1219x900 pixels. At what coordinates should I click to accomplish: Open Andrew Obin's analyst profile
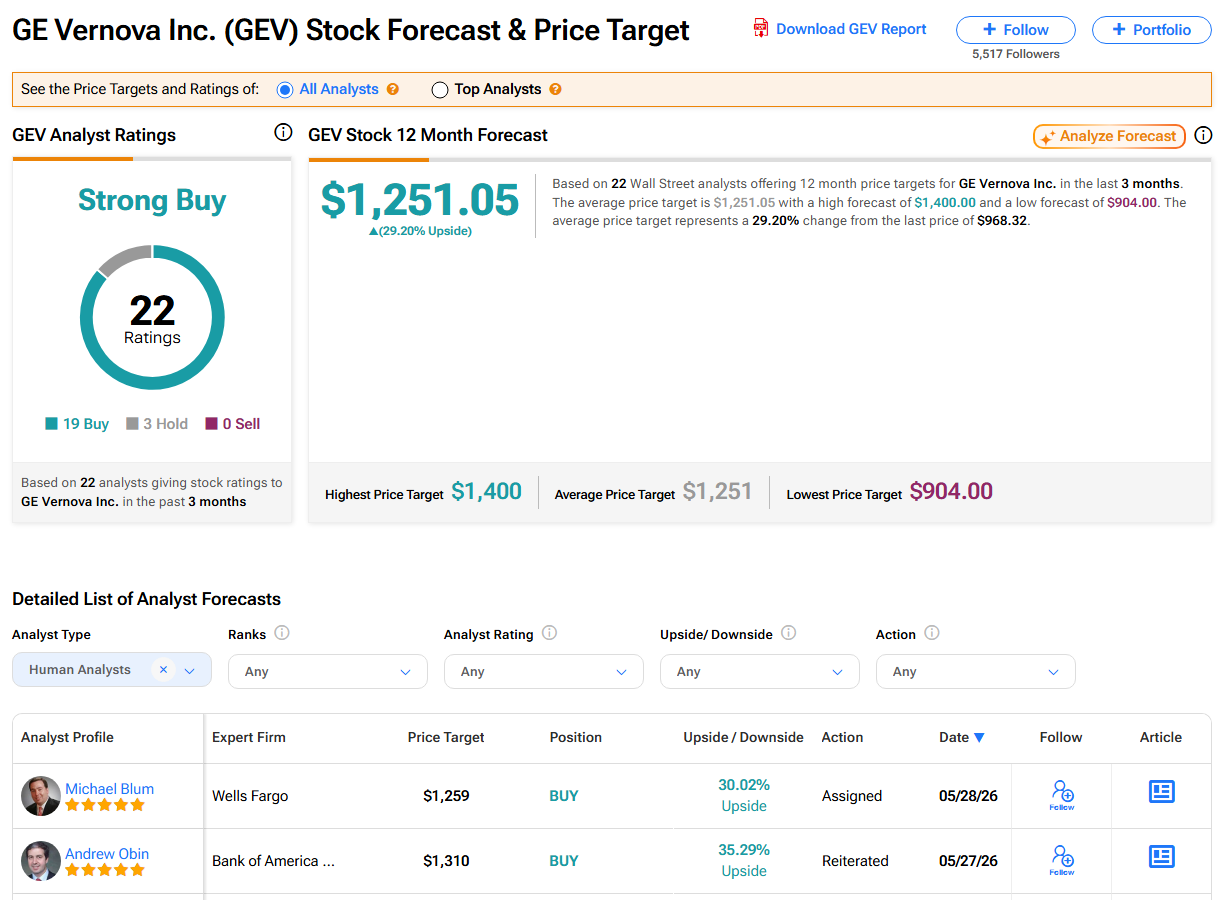coord(107,854)
